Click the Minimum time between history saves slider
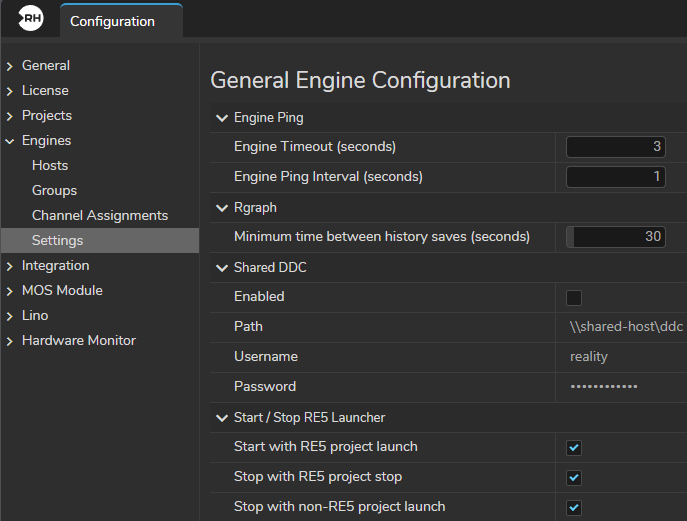This screenshot has width=687, height=521. [x=615, y=237]
